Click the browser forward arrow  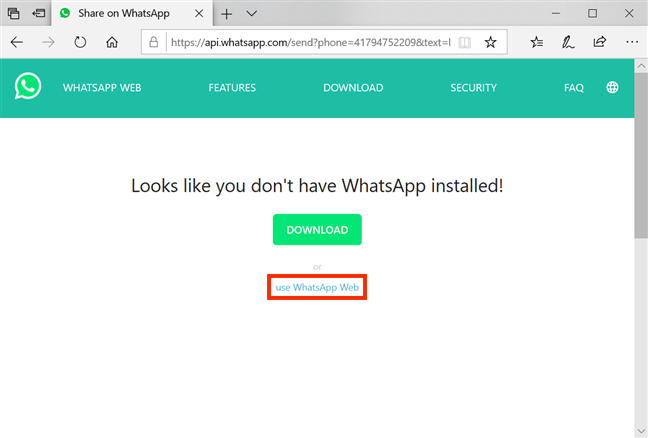(x=48, y=42)
